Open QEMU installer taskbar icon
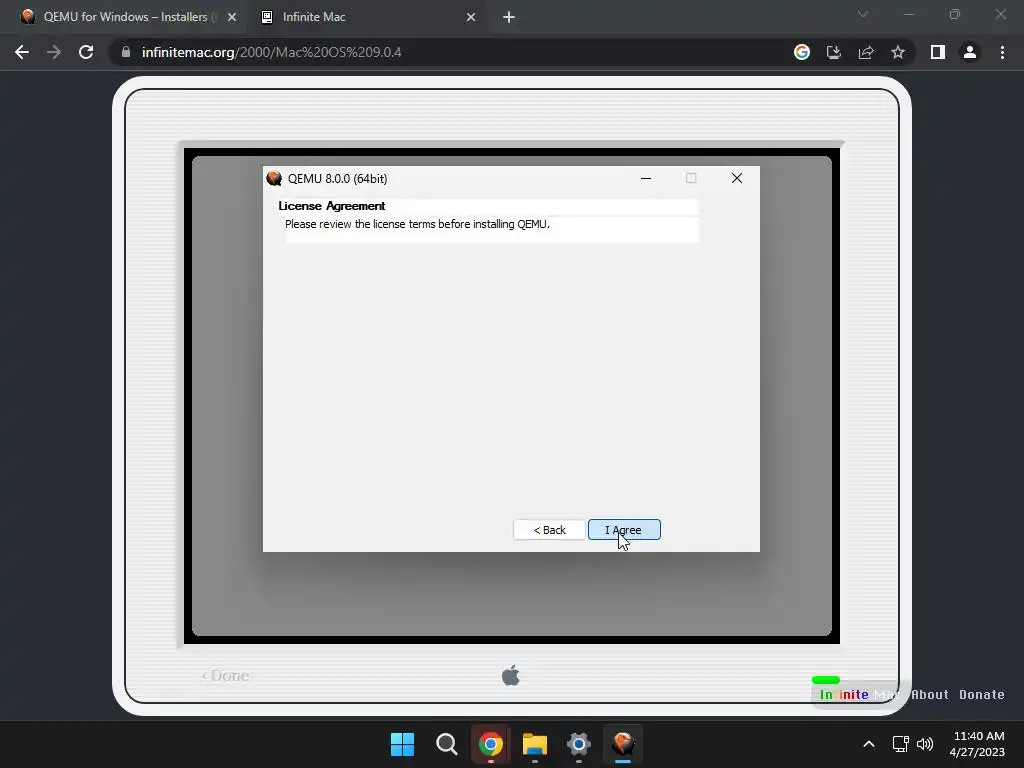The height and width of the screenshot is (768, 1024). pos(623,744)
